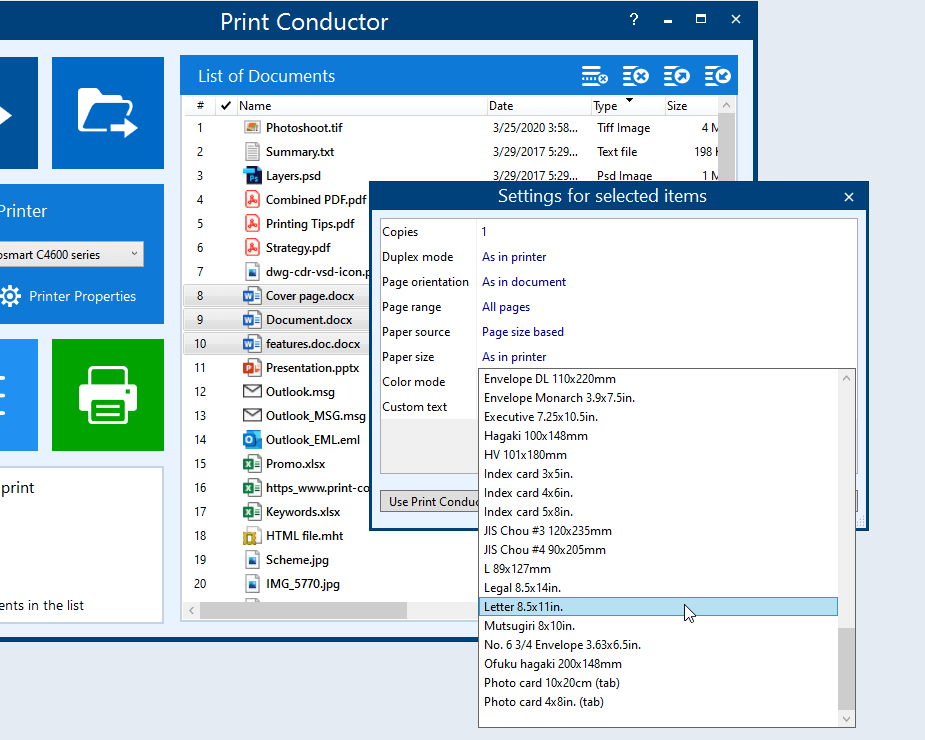925x740 pixels.
Task: Click the Printer Properties gear icon
Action: pos(11,296)
